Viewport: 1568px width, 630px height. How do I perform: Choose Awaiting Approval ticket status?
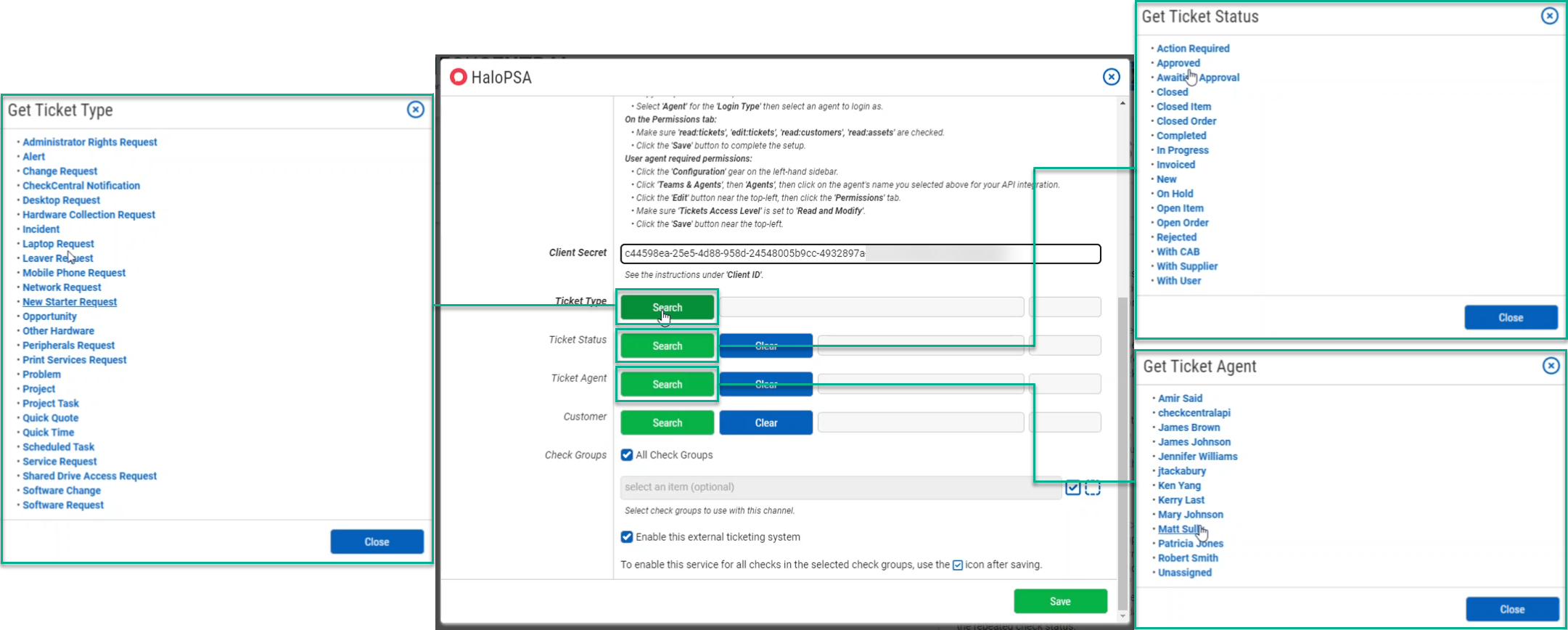point(1197,78)
